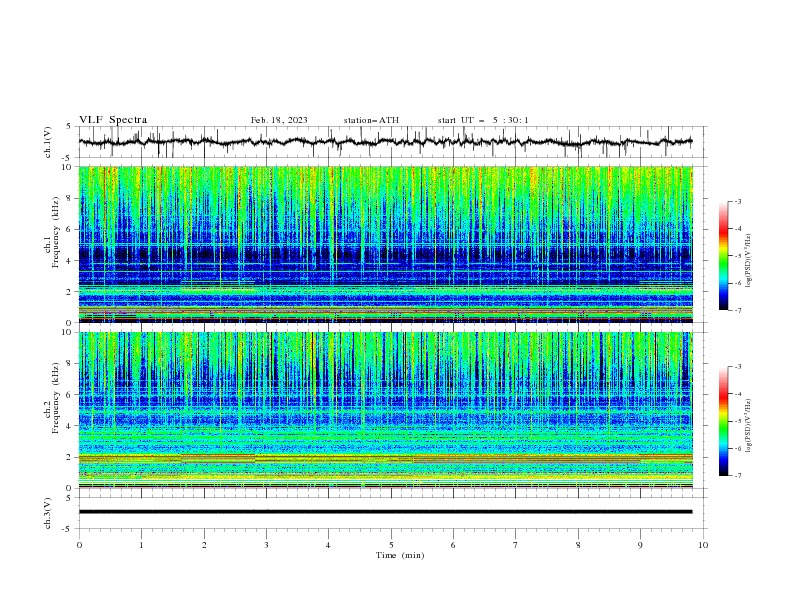Click time axis tick label '10'

(x=703, y=545)
